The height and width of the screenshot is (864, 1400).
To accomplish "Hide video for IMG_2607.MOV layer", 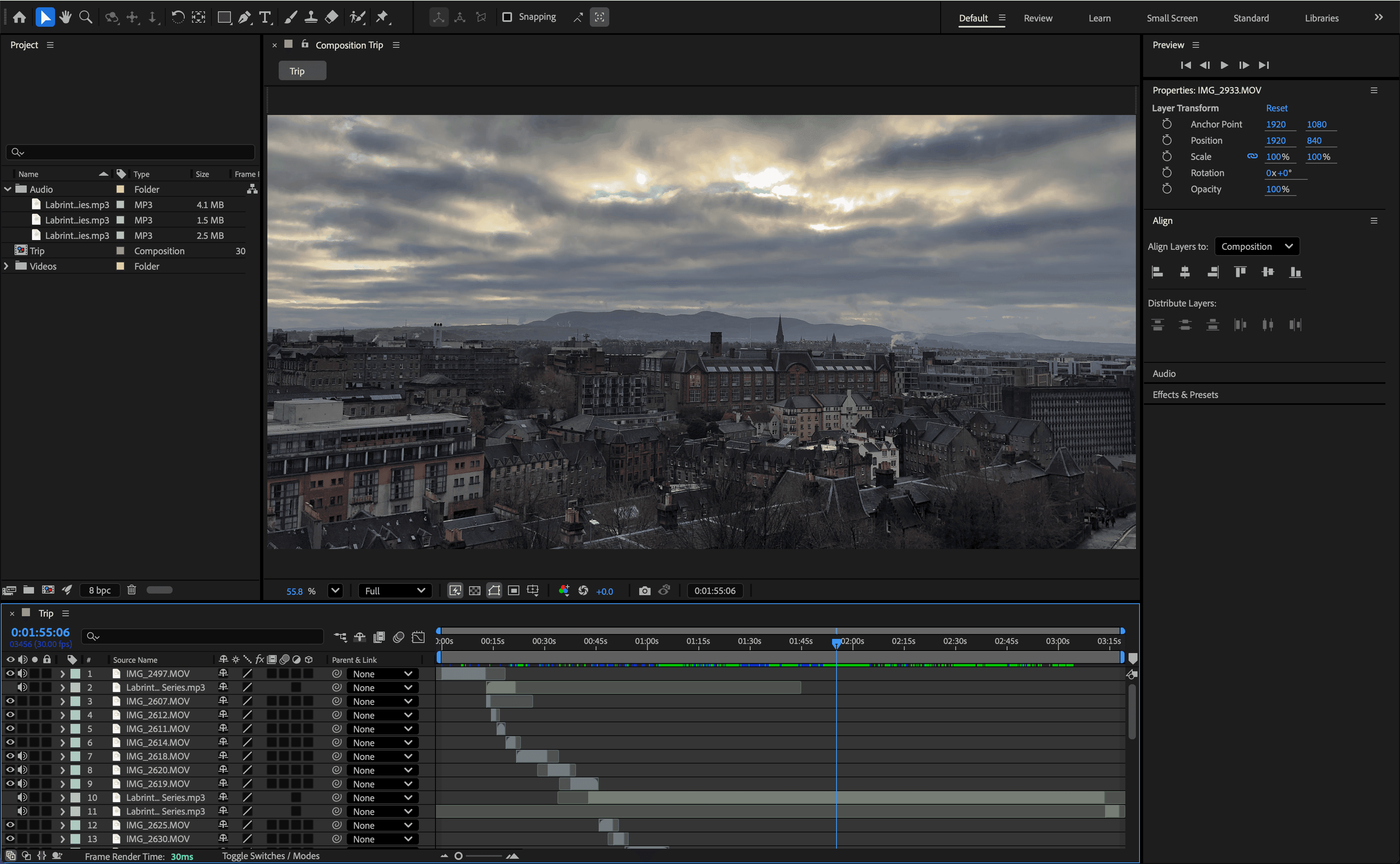I will (x=10, y=701).
